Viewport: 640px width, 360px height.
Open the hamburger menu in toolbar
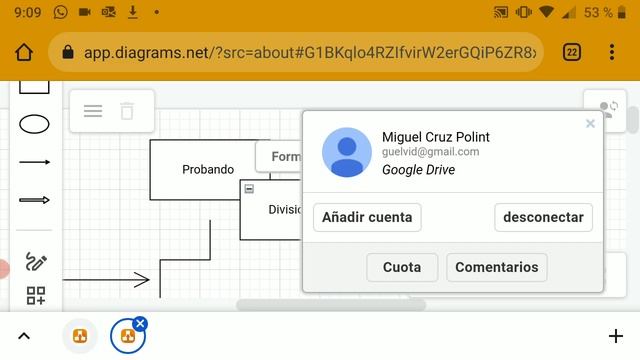tap(93, 111)
